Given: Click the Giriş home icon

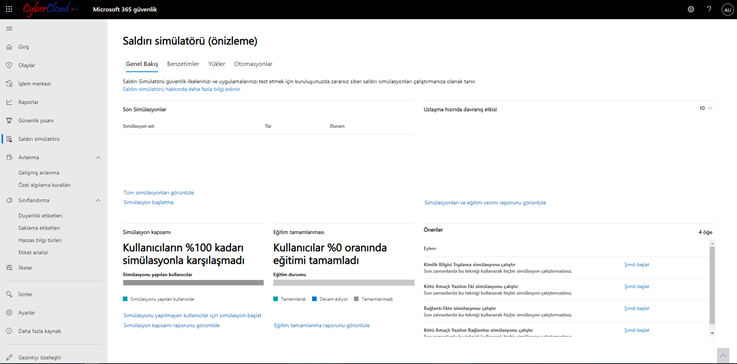Looking at the screenshot, I should (9, 47).
